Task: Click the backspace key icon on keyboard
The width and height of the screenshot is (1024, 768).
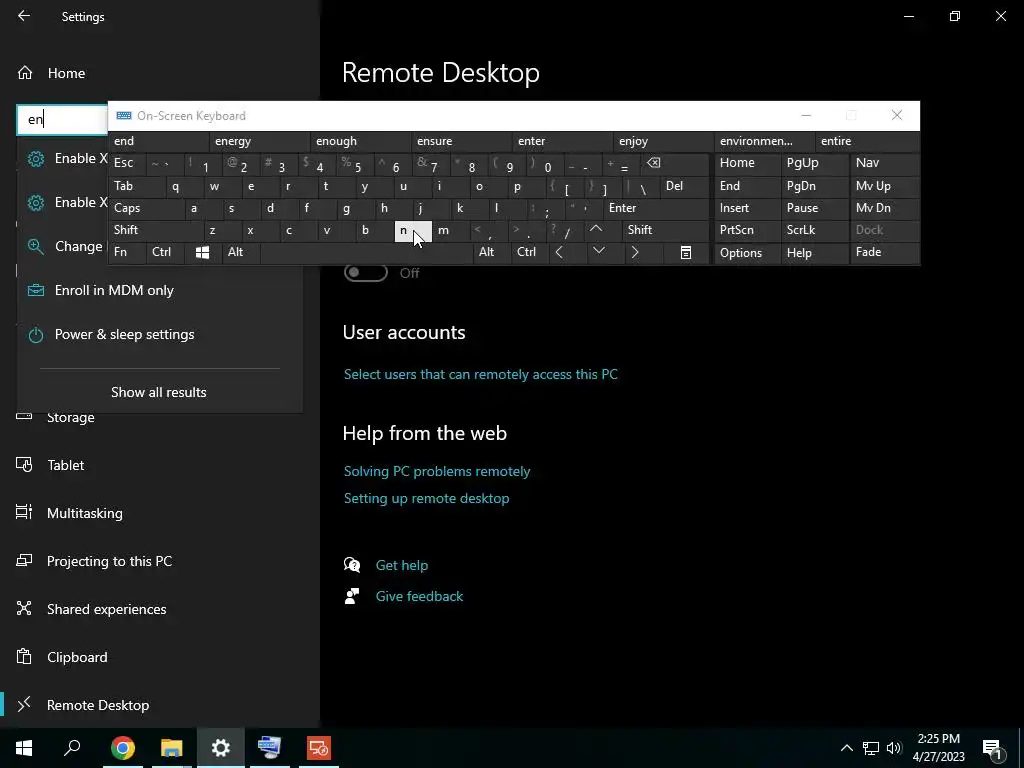Action: pyautogui.click(x=675, y=163)
